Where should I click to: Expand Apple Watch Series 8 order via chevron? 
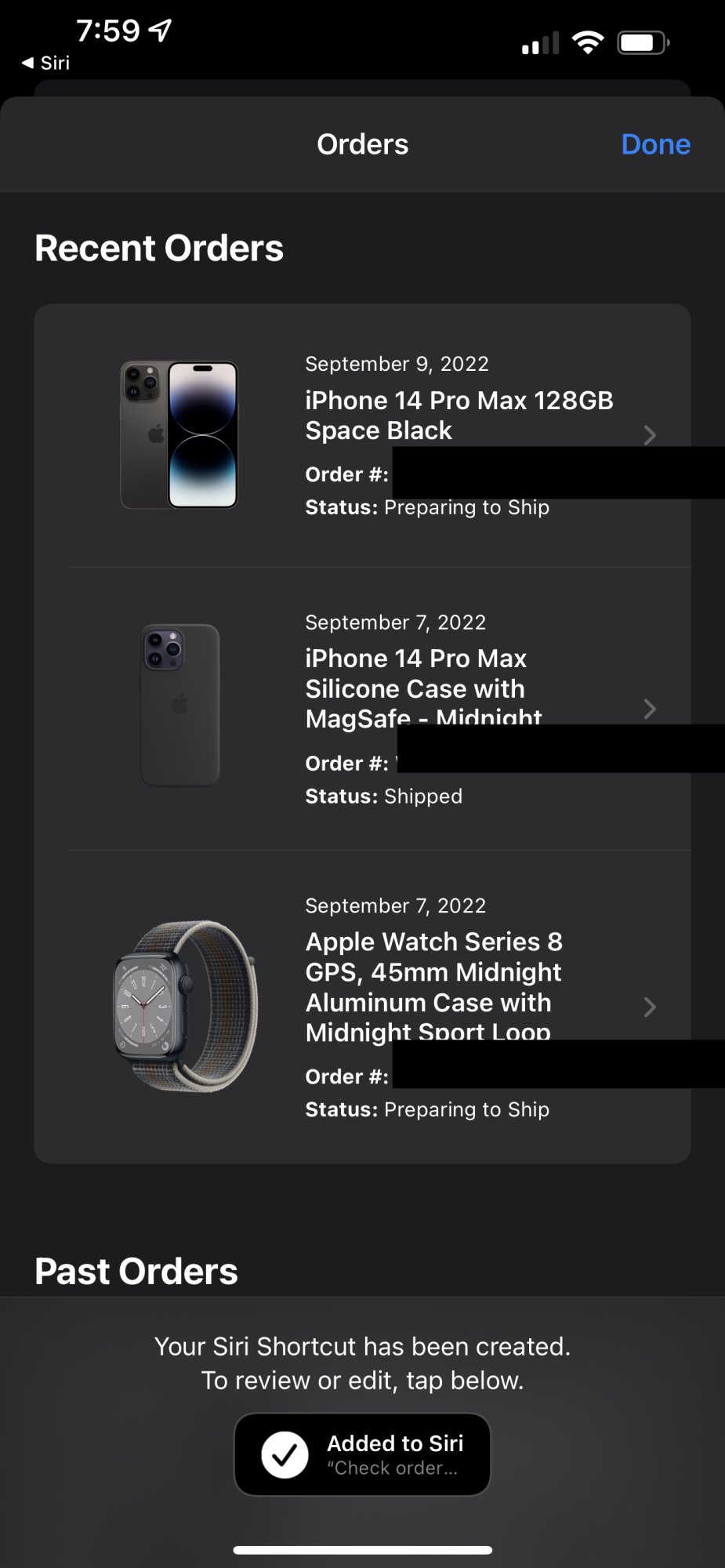click(649, 1007)
